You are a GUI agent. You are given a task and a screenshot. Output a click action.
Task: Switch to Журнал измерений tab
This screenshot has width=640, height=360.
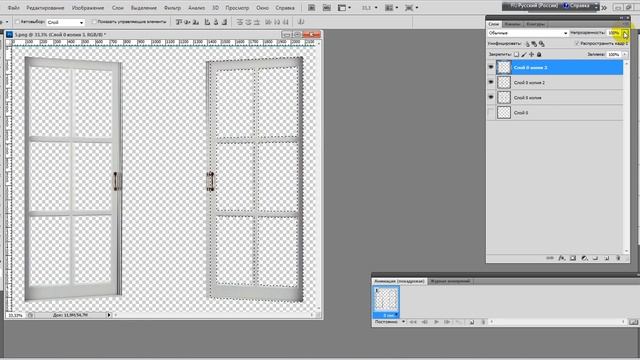coord(451,281)
